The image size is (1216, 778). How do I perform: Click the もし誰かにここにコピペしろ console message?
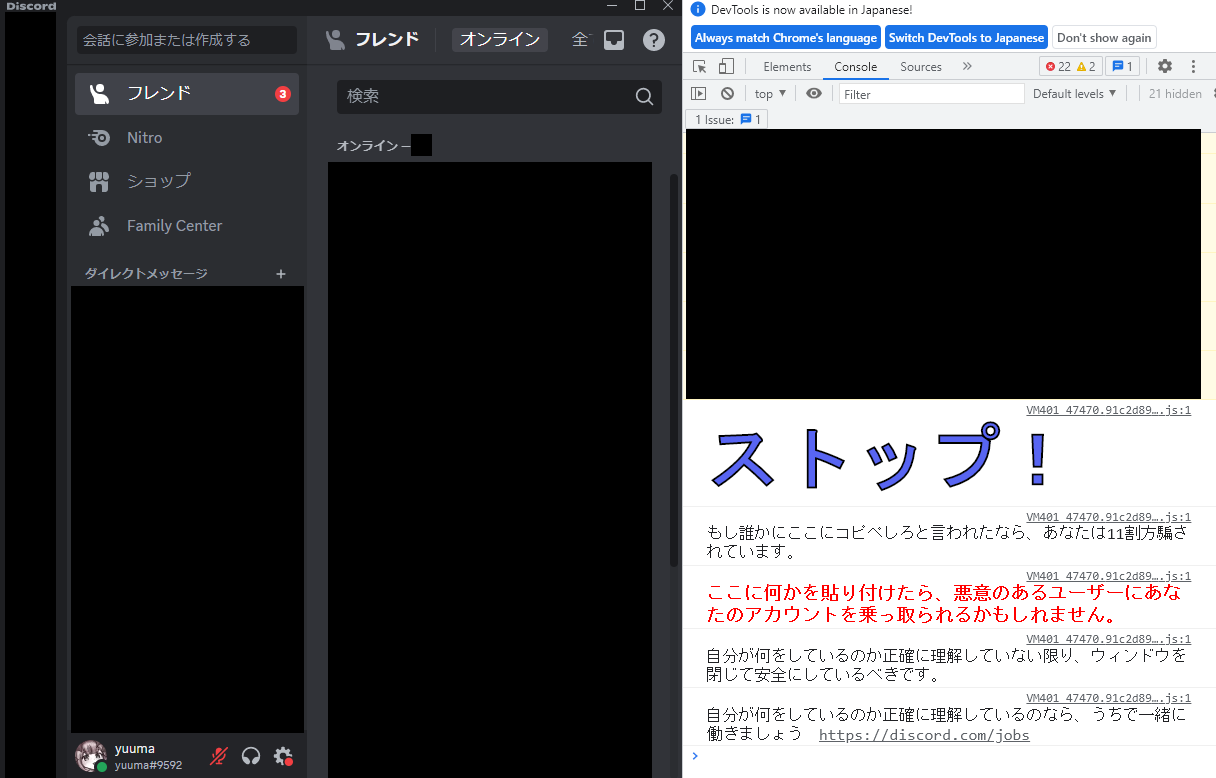[x=946, y=542]
